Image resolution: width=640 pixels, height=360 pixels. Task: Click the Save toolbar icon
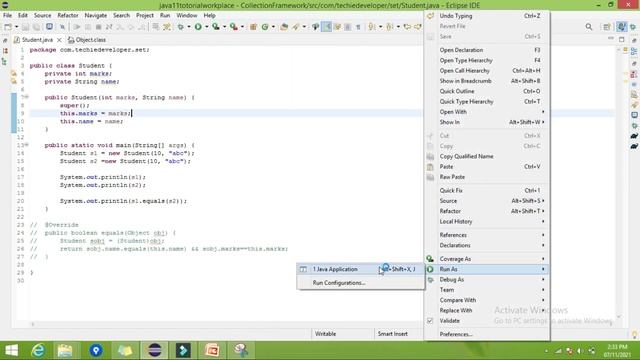pyautogui.click(x=25, y=27)
